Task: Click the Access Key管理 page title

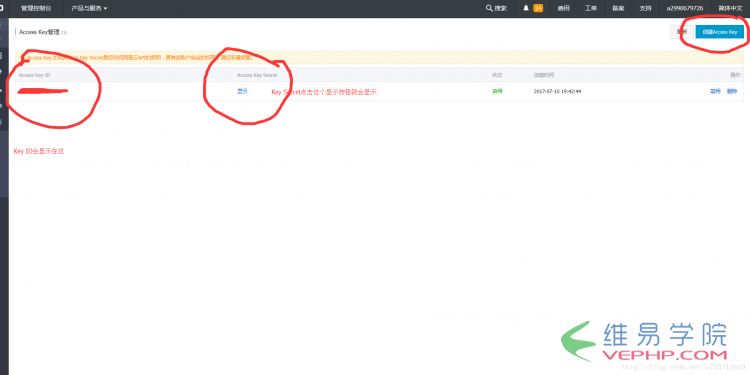Action: pos(39,32)
